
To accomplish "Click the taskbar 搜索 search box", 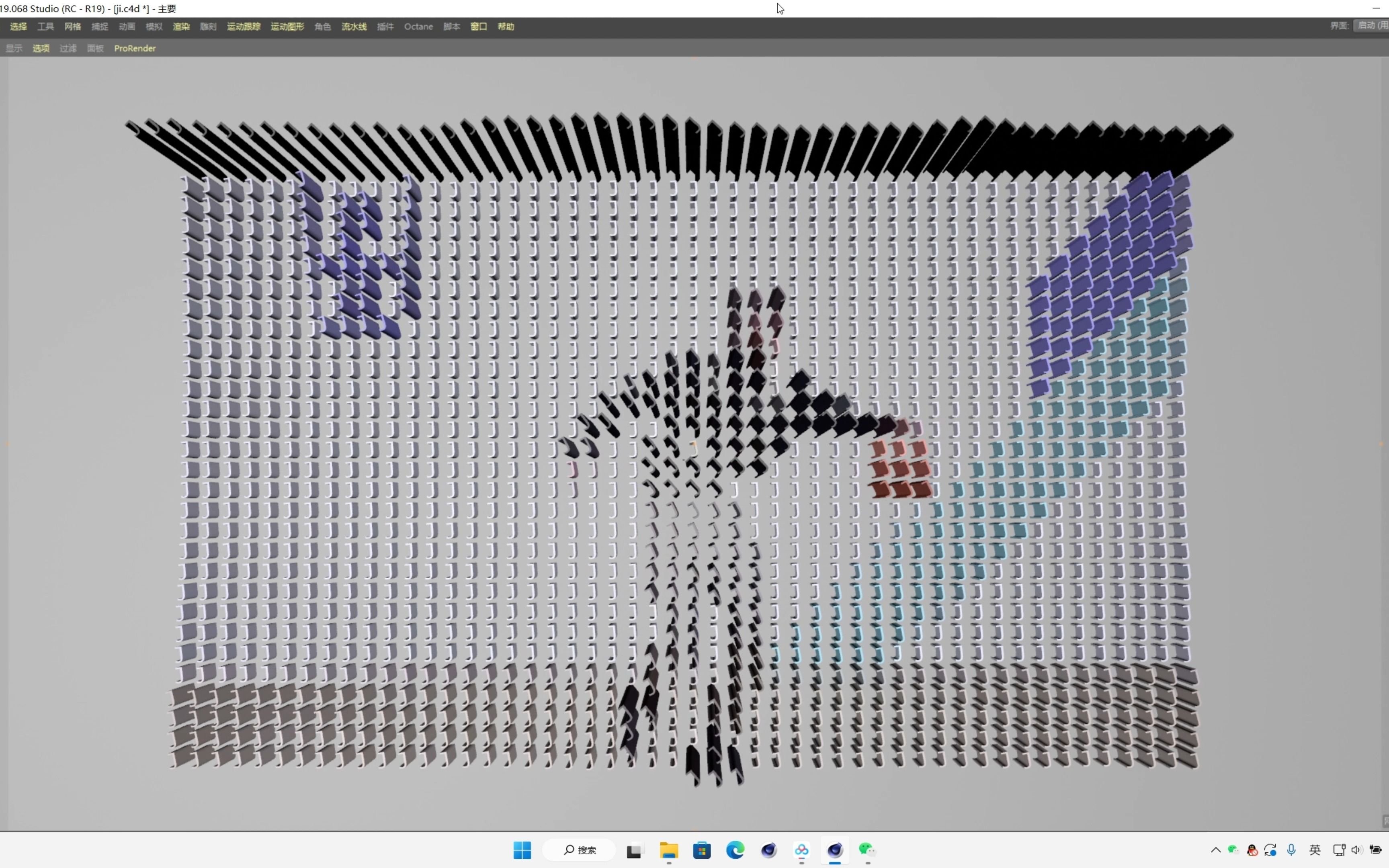I will click(580, 850).
